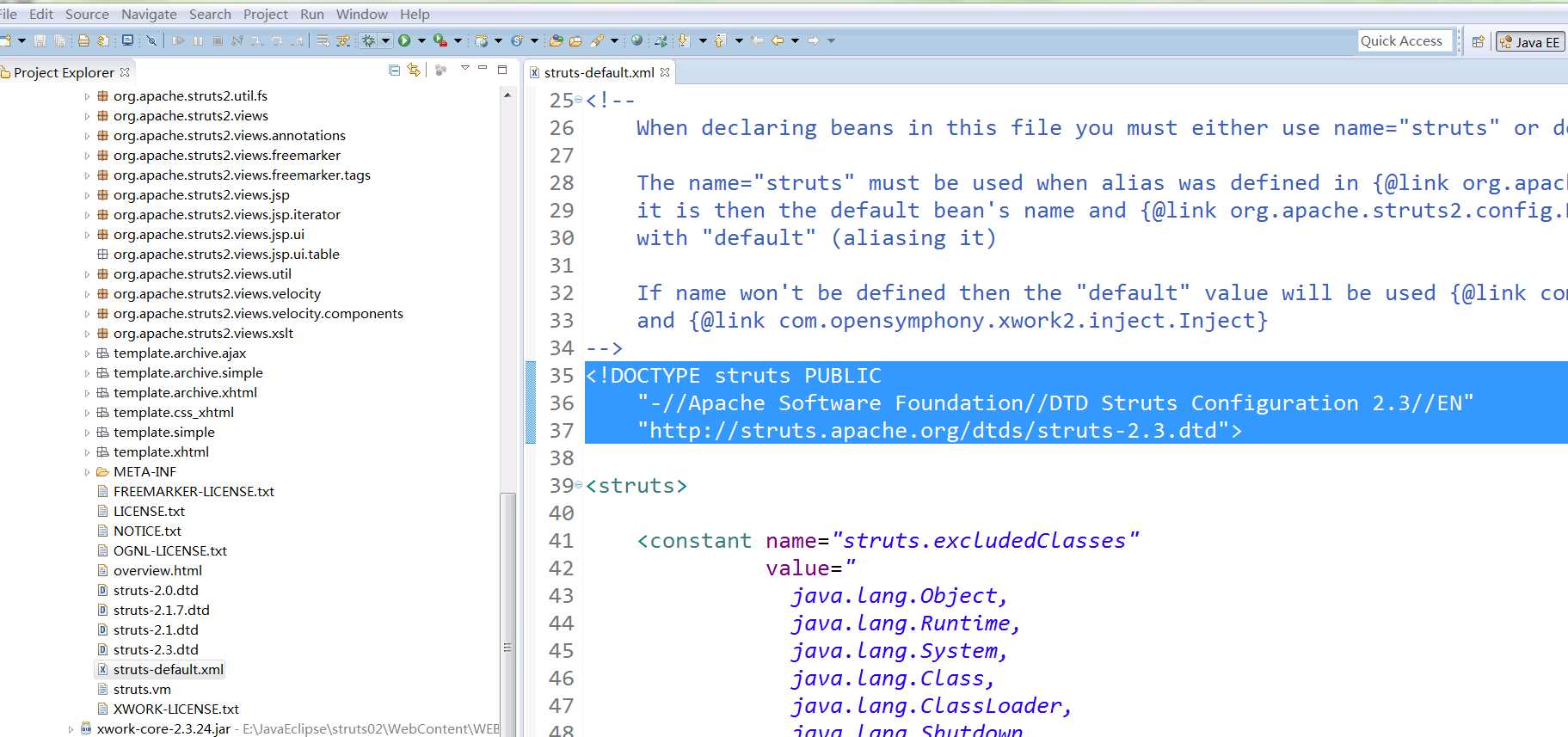Click the 'struts.excludedClasses' attribute value
The width and height of the screenshot is (1568, 737).
[986, 540]
